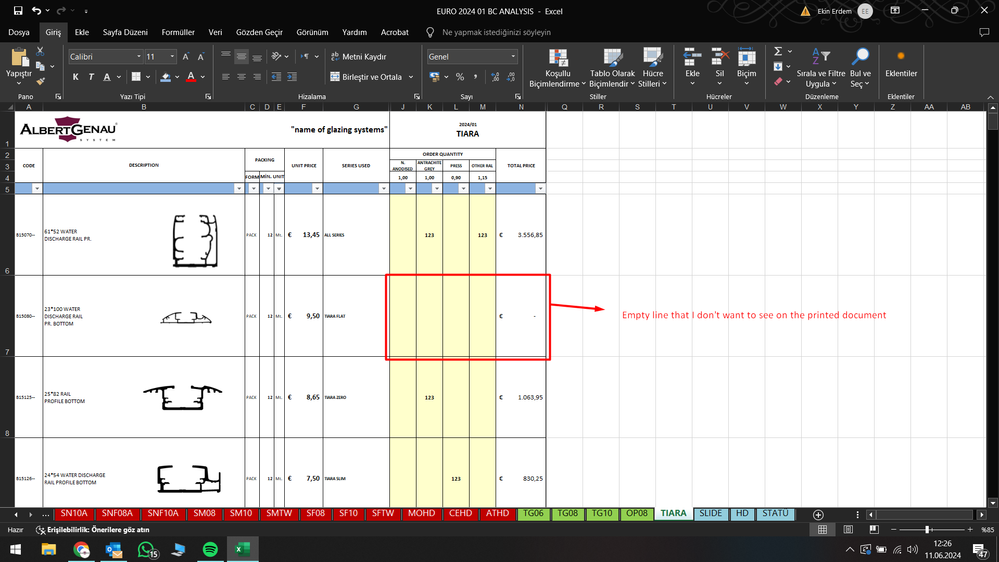Click the percent style icon
Image resolution: width=999 pixels, height=562 pixels.
[x=459, y=77]
